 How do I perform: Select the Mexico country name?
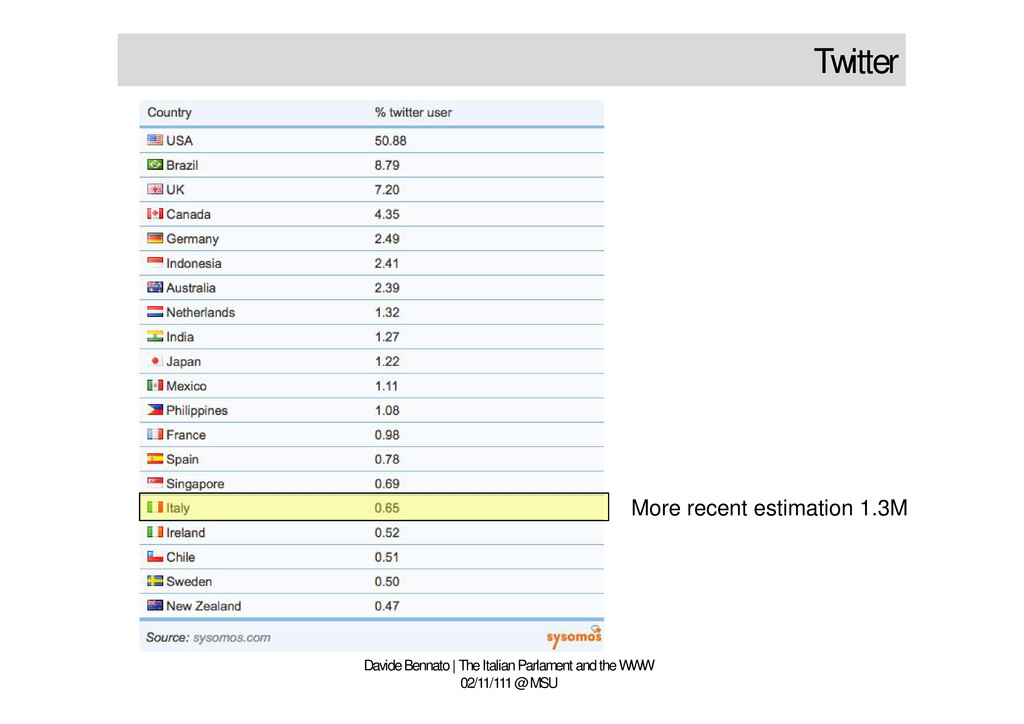tap(186, 386)
